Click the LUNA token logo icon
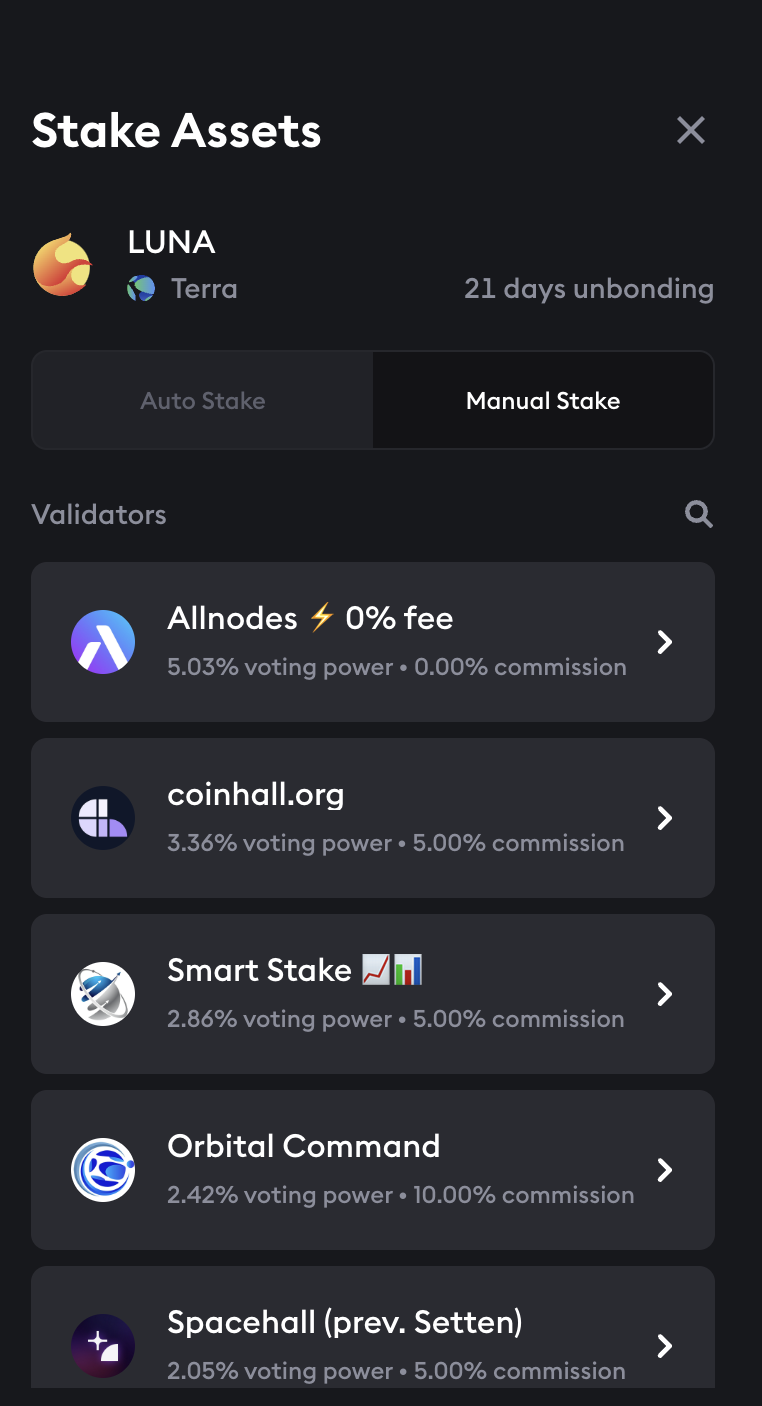This screenshot has height=1406, width=762. click(x=63, y=265)
